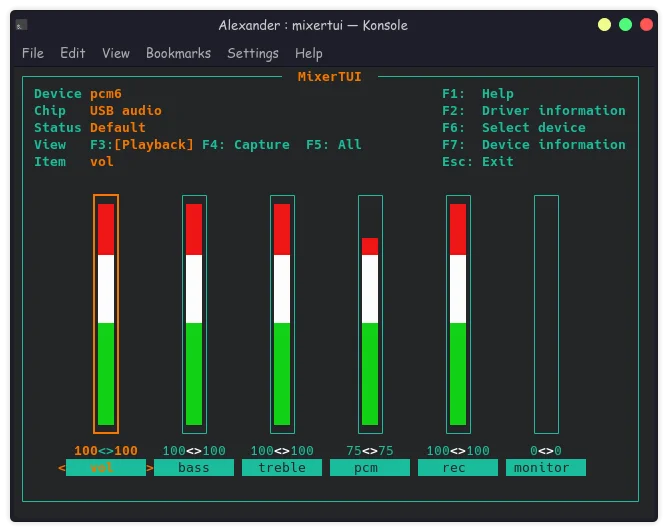Click the chip value USB audio
The width and height of the screenshot is (668, 532).
[x=126, y=110]
